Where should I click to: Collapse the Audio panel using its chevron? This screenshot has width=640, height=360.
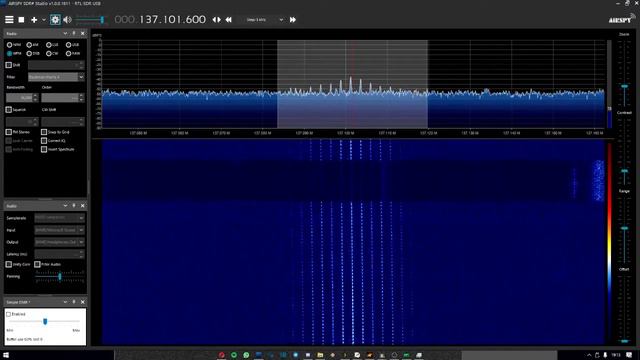pyautogui.click(x=65, y=206)
